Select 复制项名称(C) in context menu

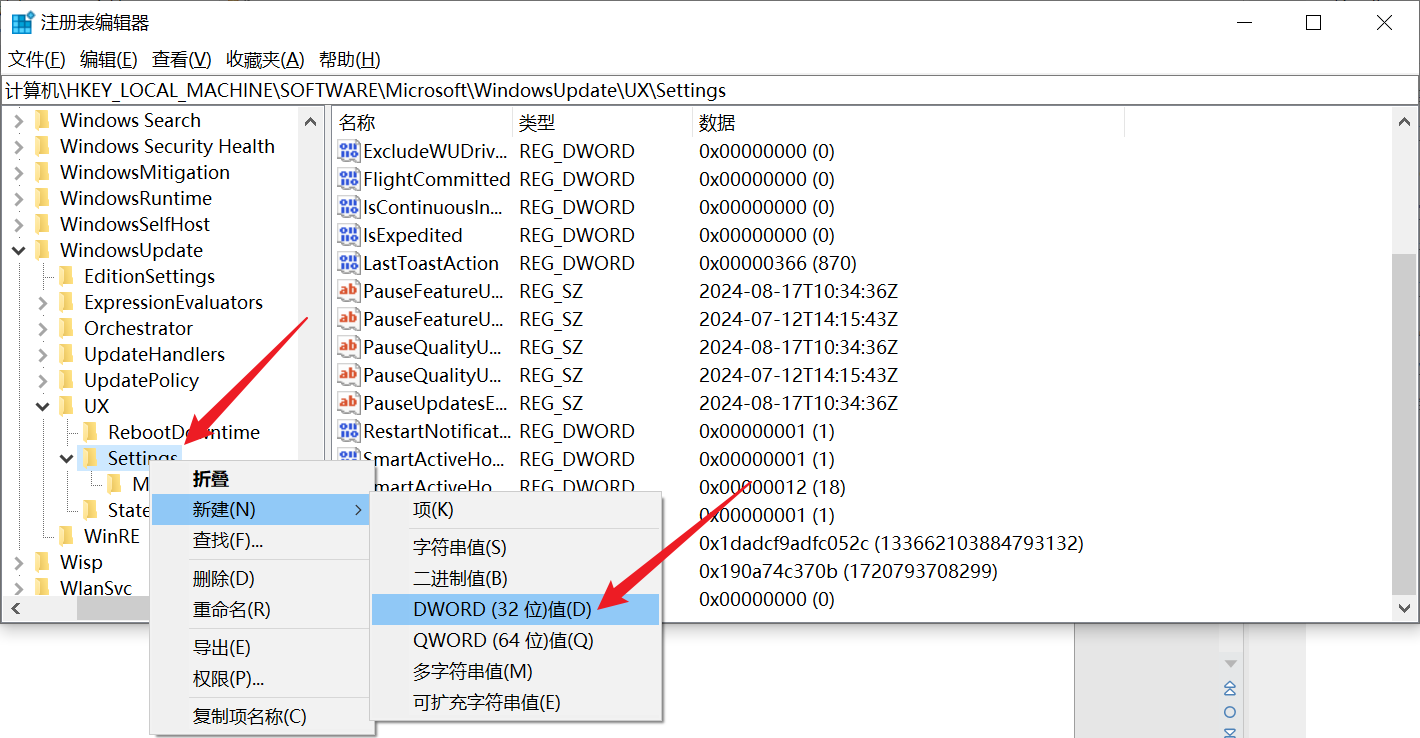coord(261,717)
